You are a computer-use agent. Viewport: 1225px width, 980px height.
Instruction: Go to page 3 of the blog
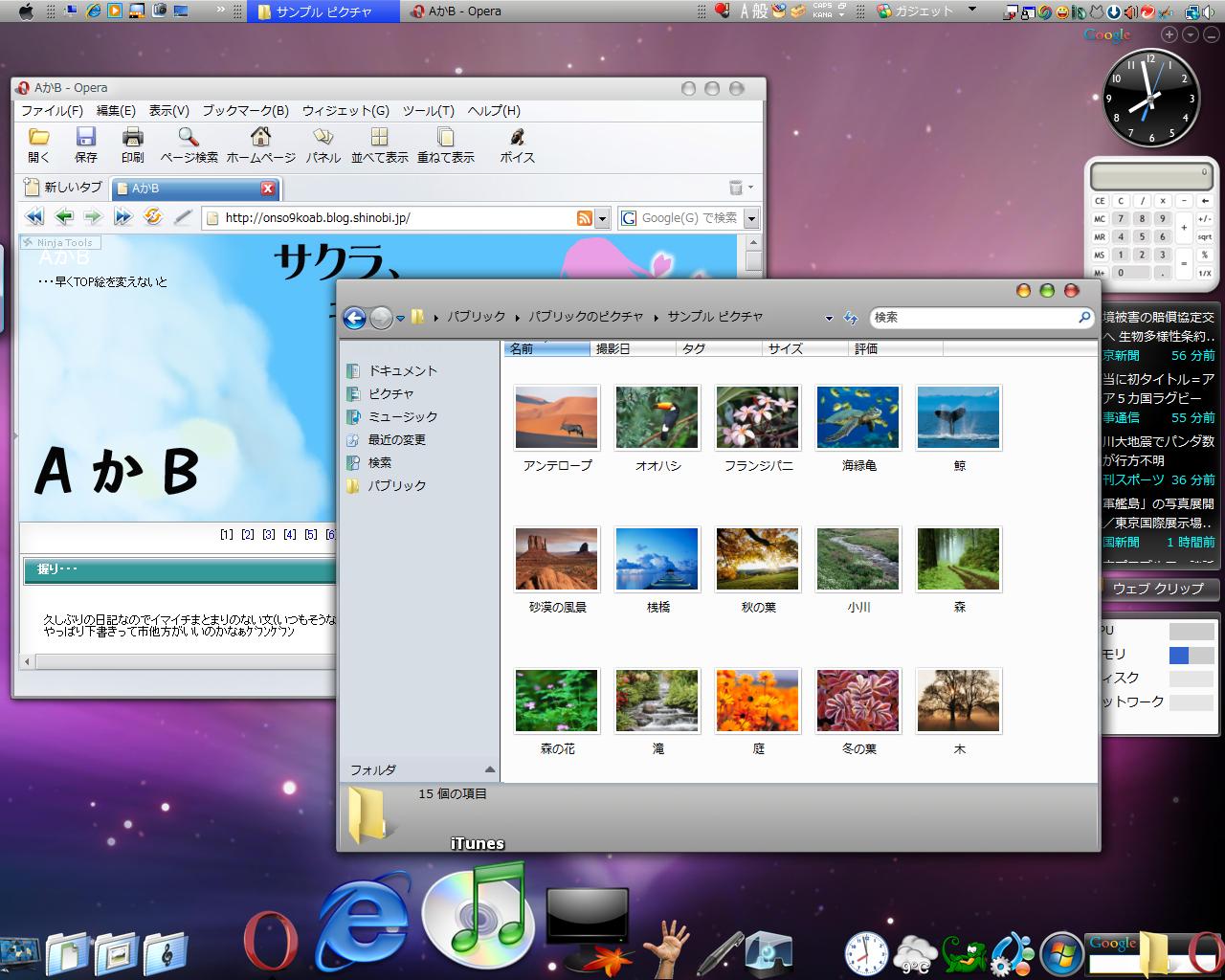click(x=269, y=534)
